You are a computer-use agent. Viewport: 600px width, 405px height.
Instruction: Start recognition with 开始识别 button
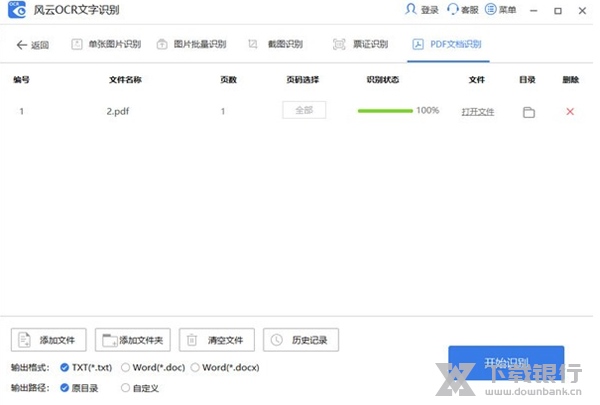506,363
